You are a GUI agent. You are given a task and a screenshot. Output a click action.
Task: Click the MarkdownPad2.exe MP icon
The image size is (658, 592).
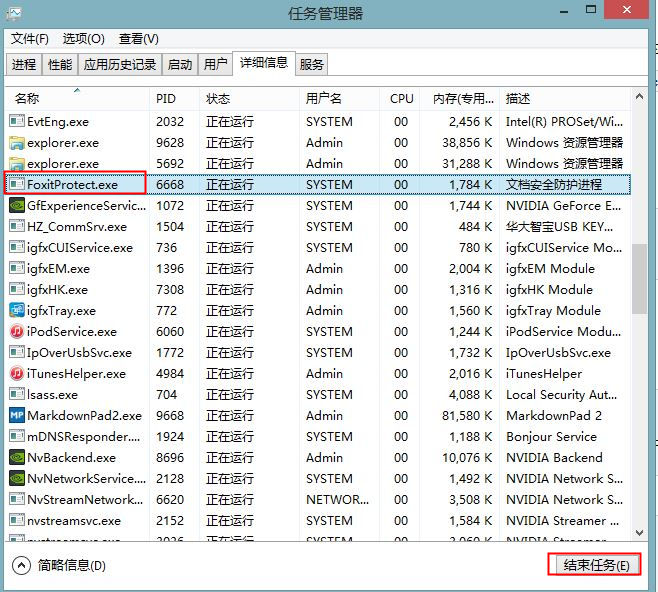pyautogui.click(x=17, y=415)
